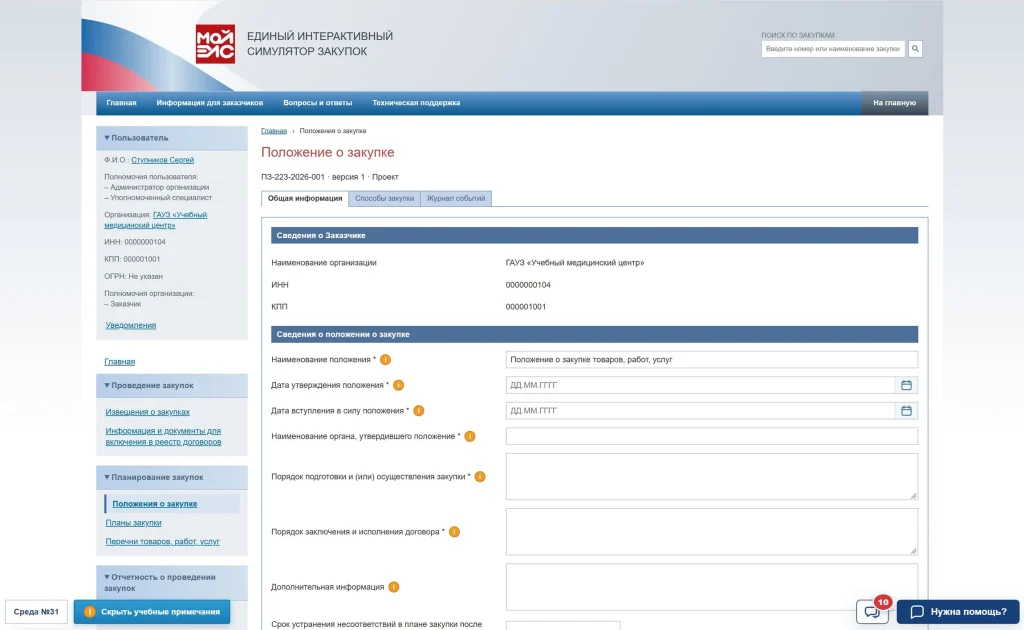Focus the procurement search field
The width and height of the screenshot is (1024, 630).
tap(833, 49)
